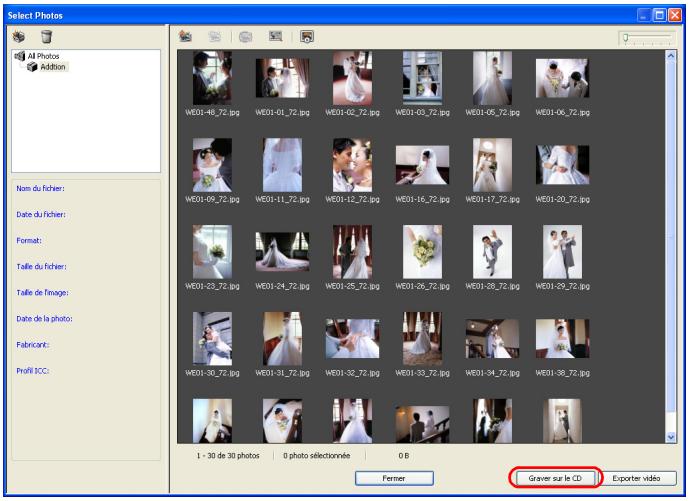Click the 'Date de la photo:' label
This screenshot has height=501, width=689.
click(x=44, y=319)
